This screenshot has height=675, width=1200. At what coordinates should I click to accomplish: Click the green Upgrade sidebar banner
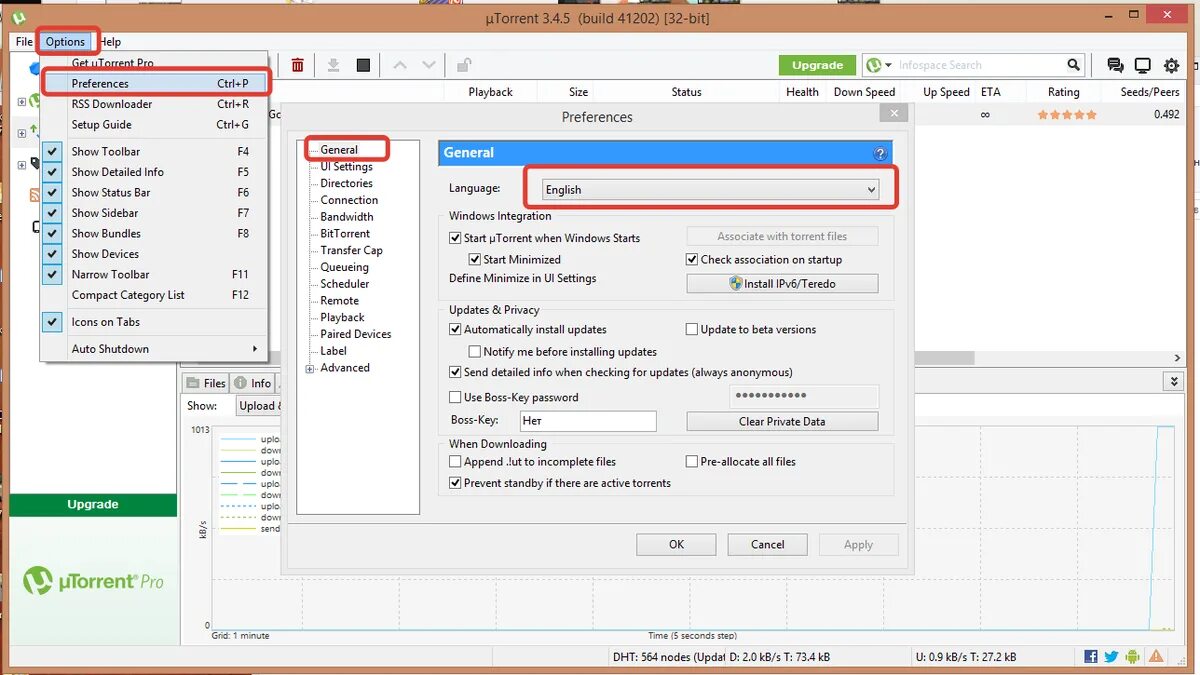(x=93, y=504)
